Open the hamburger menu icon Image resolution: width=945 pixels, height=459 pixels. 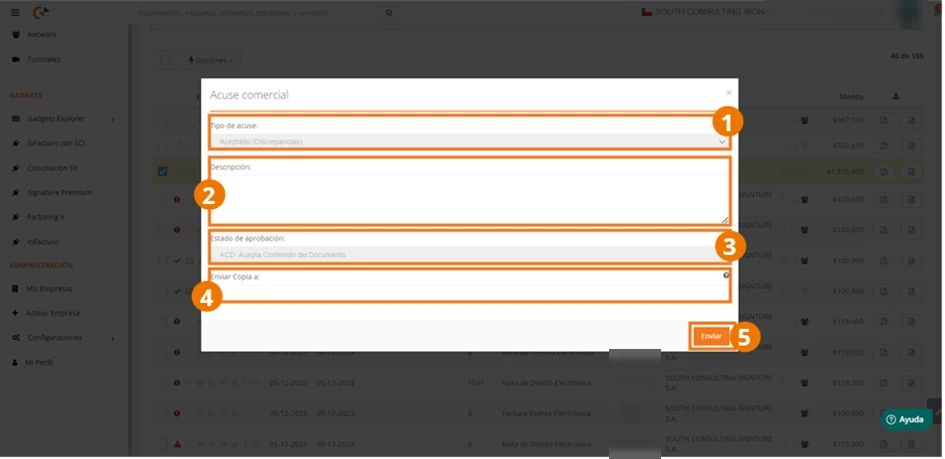point(15,13)
